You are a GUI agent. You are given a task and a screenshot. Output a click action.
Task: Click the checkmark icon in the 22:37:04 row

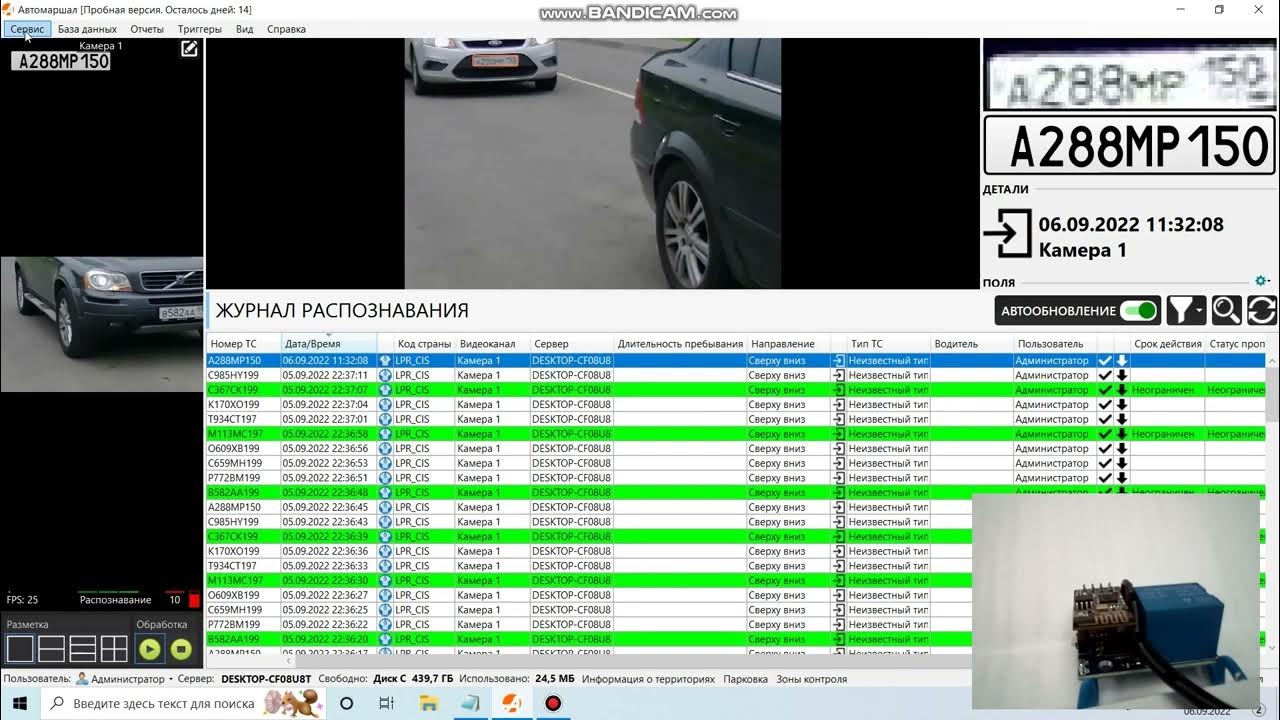tap(1105, 404)
